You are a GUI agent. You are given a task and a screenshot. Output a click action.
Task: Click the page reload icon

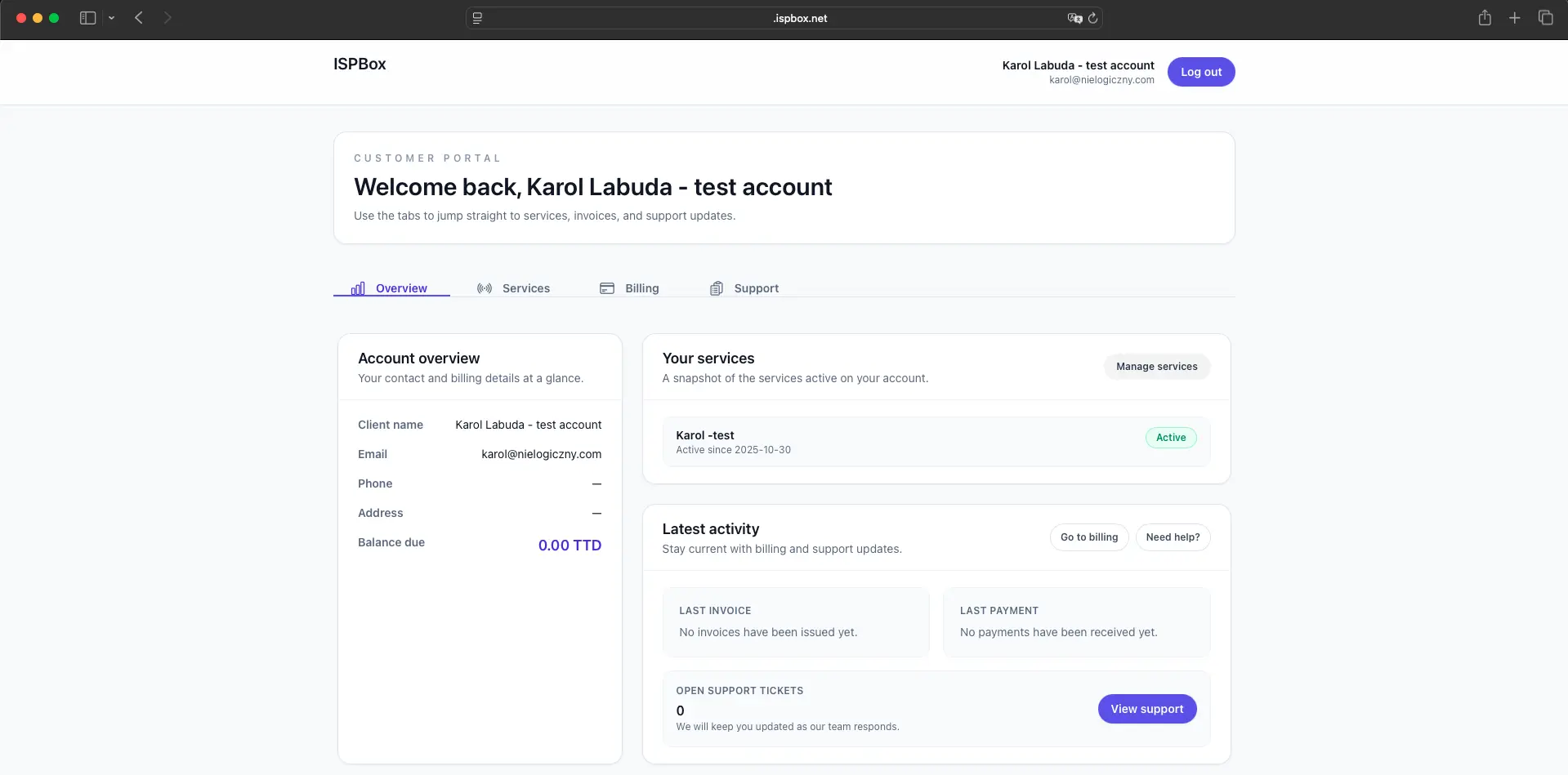coord(1094,18)
